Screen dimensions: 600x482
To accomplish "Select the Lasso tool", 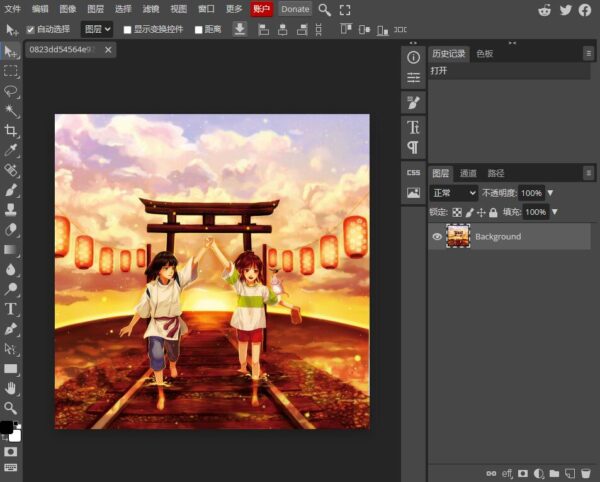I will [x=11, y=90].
